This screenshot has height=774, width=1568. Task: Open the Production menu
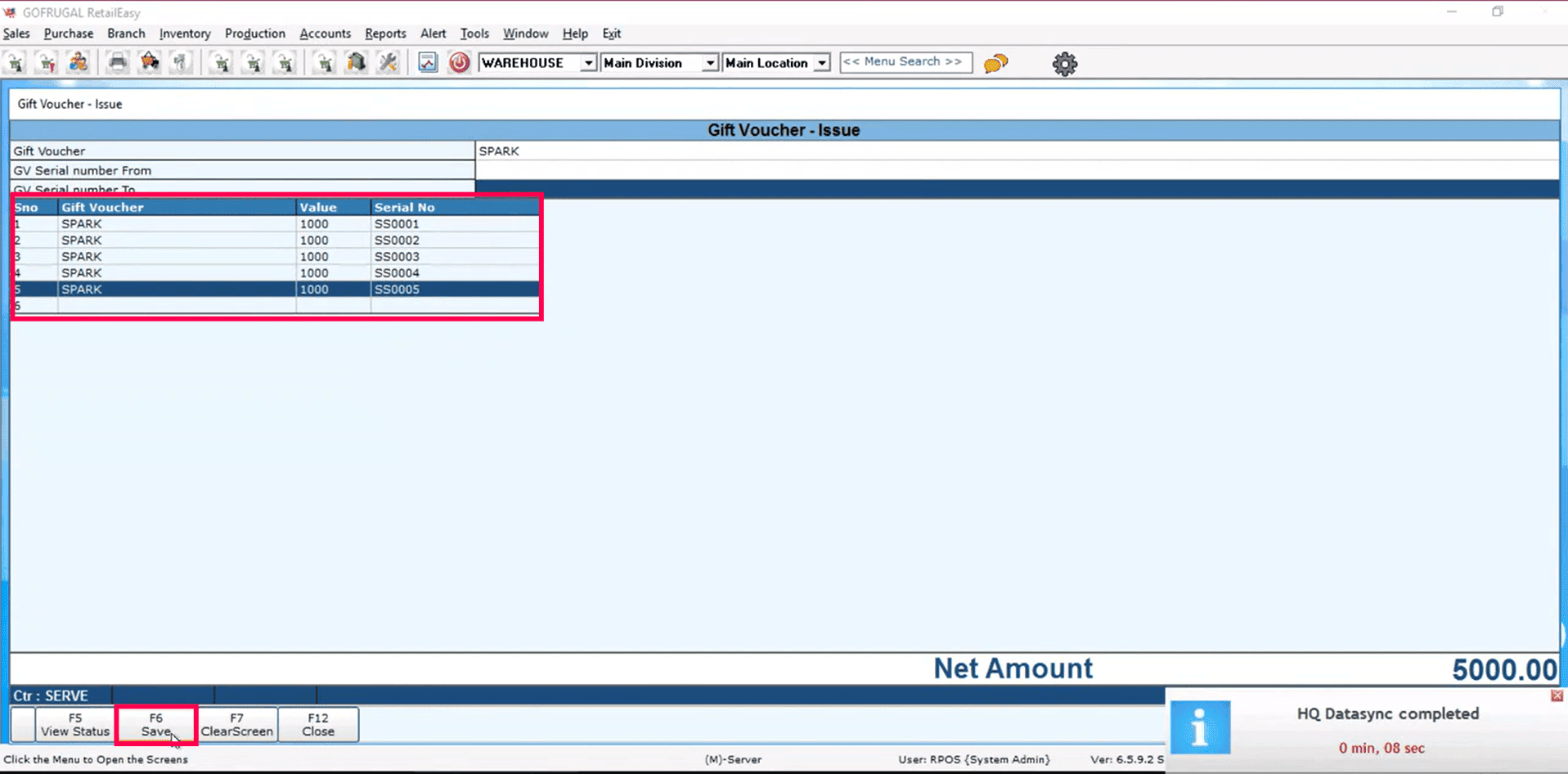coord(255,34)
